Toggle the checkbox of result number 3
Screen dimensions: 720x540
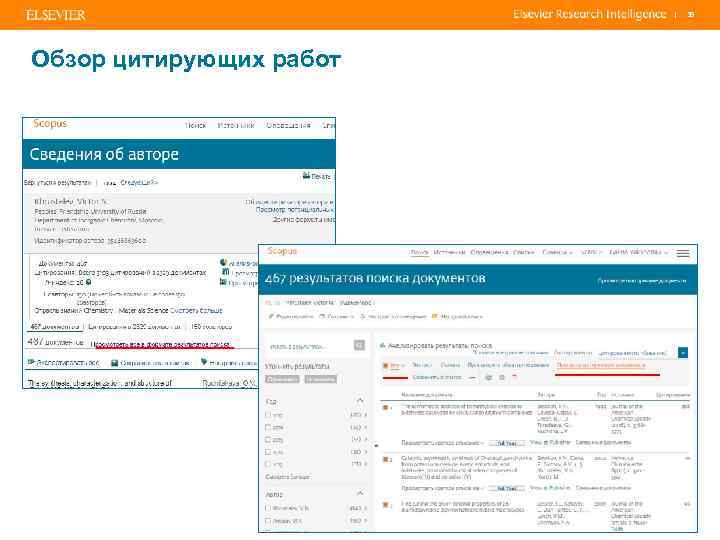point(386,505)
